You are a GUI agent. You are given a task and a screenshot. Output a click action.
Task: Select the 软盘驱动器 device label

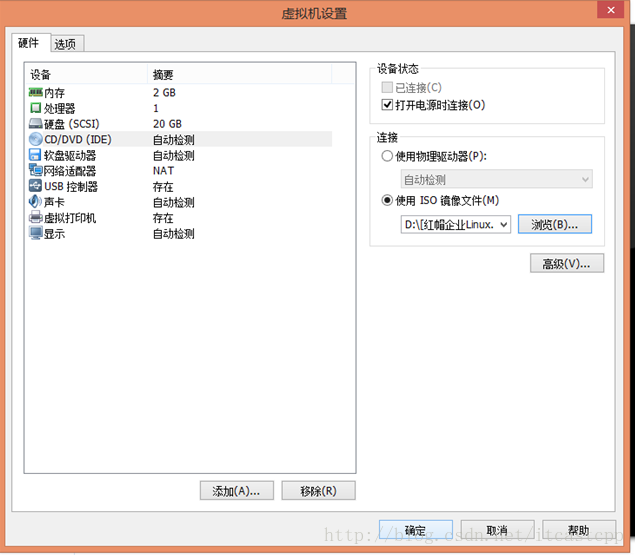(x=70, y=155)
